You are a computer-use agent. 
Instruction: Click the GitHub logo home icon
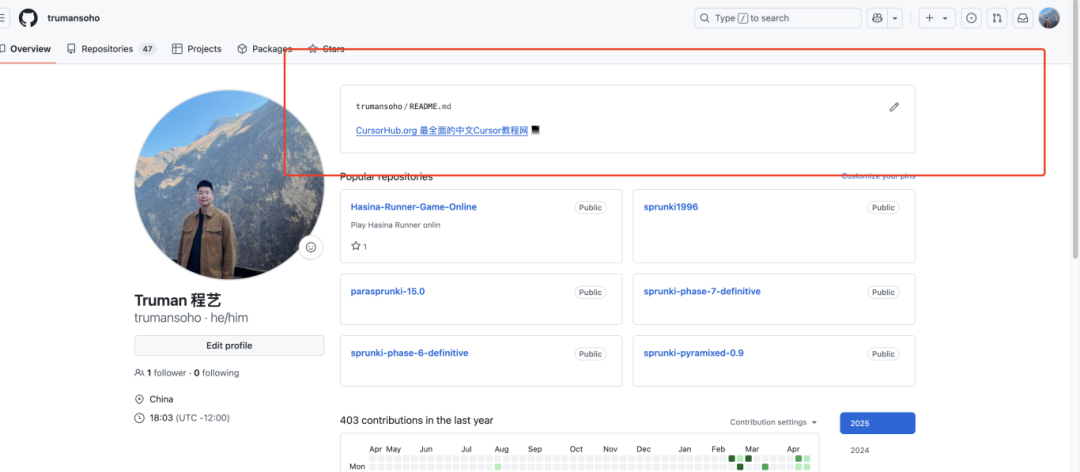[28, 18]
